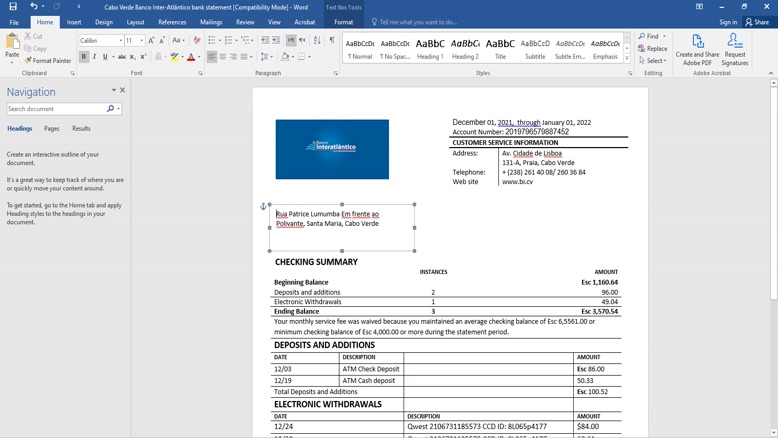The width and height of the screenshot is (778, 438).
Task: Insert a bulleted list
Action: [212, 40]
